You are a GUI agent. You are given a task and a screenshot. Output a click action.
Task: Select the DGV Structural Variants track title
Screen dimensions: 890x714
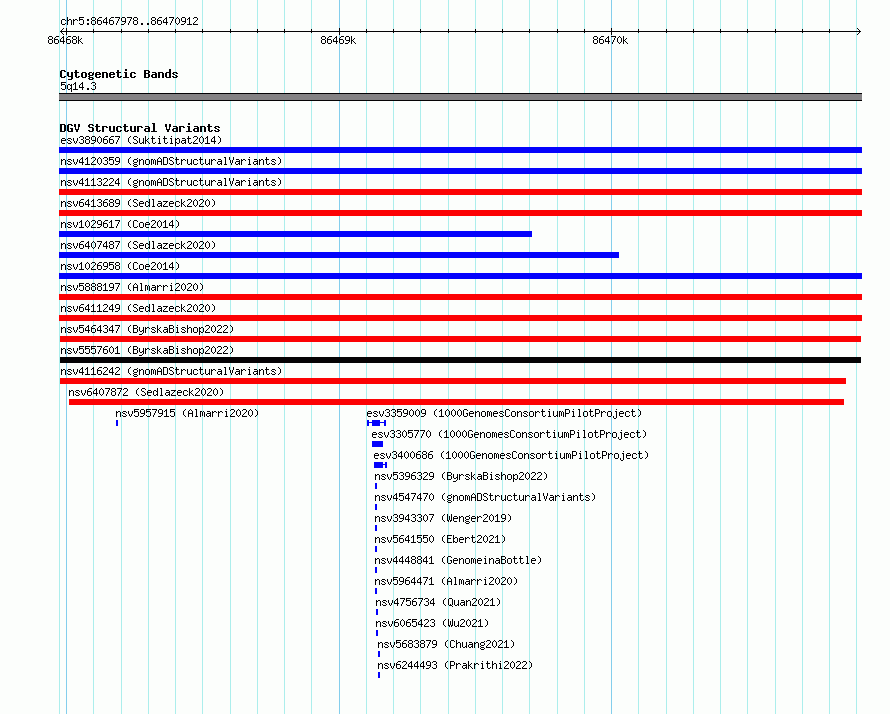(140, 128)
